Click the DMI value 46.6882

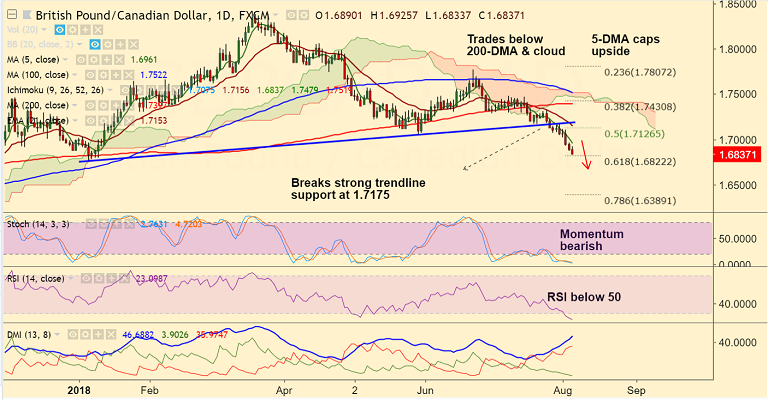point(138,335)
